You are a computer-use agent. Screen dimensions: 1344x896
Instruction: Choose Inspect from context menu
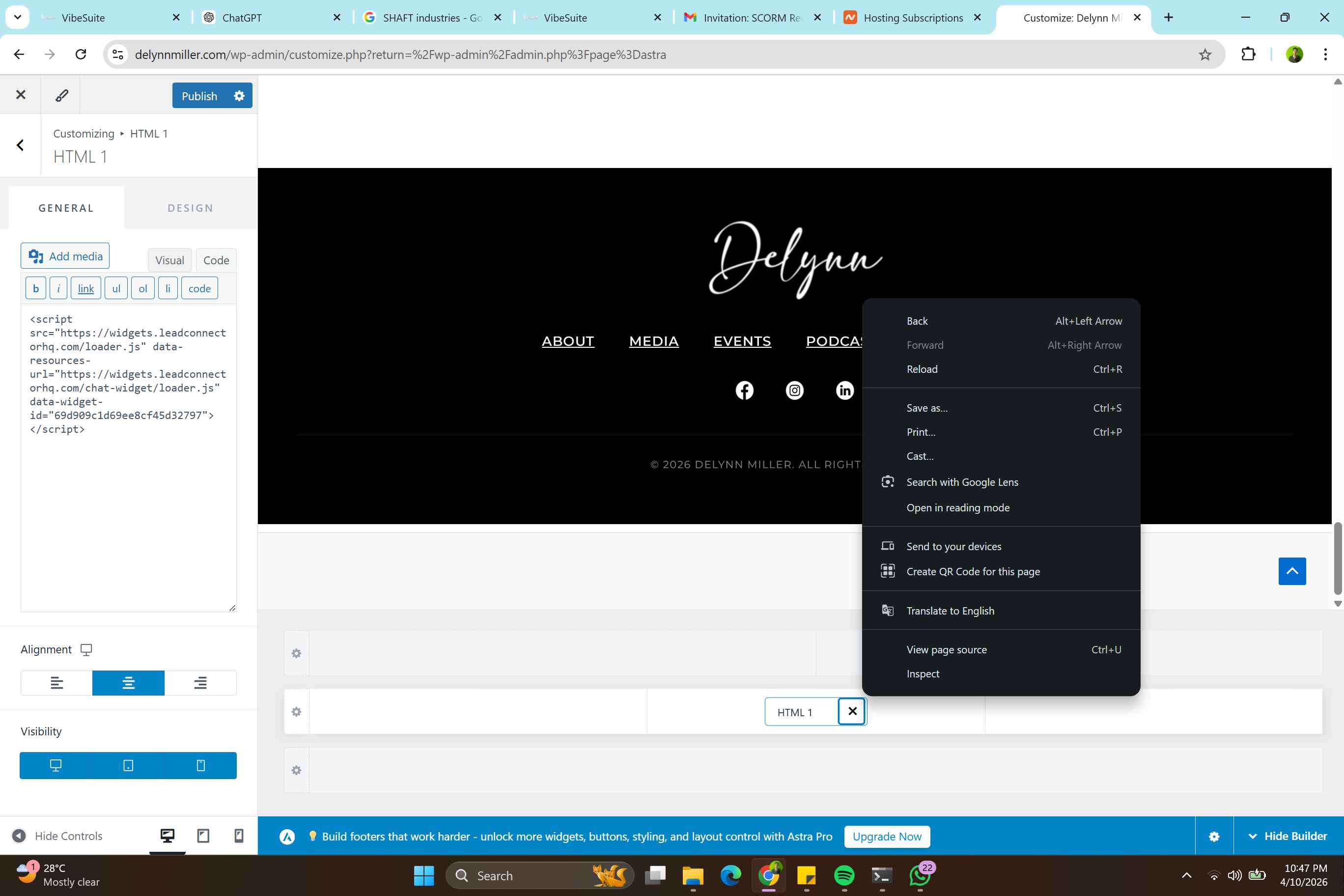(x=1001, y=673)
